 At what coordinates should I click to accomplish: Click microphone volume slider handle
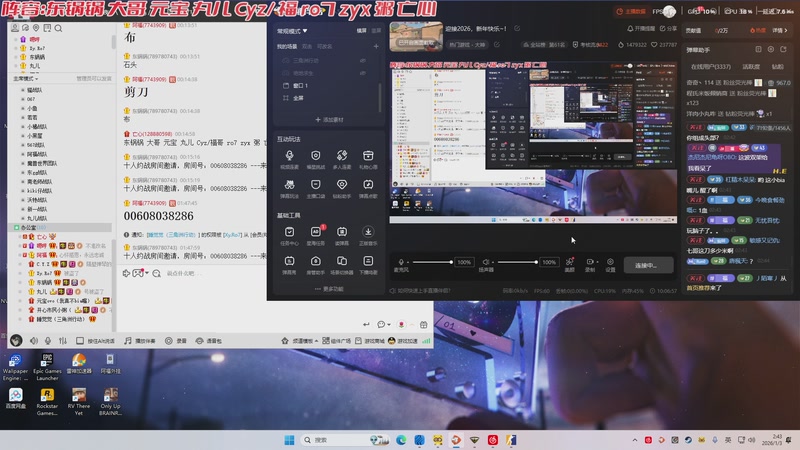coord(451,262)
